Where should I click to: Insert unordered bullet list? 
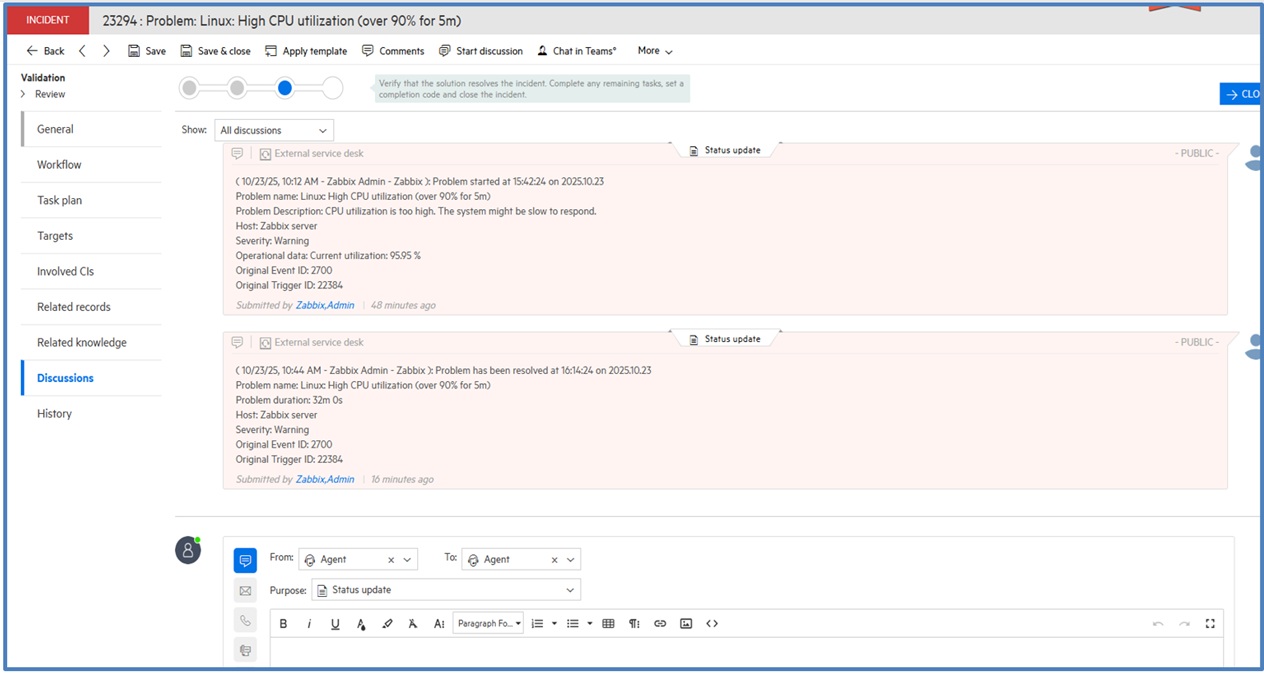click(573, 623)
